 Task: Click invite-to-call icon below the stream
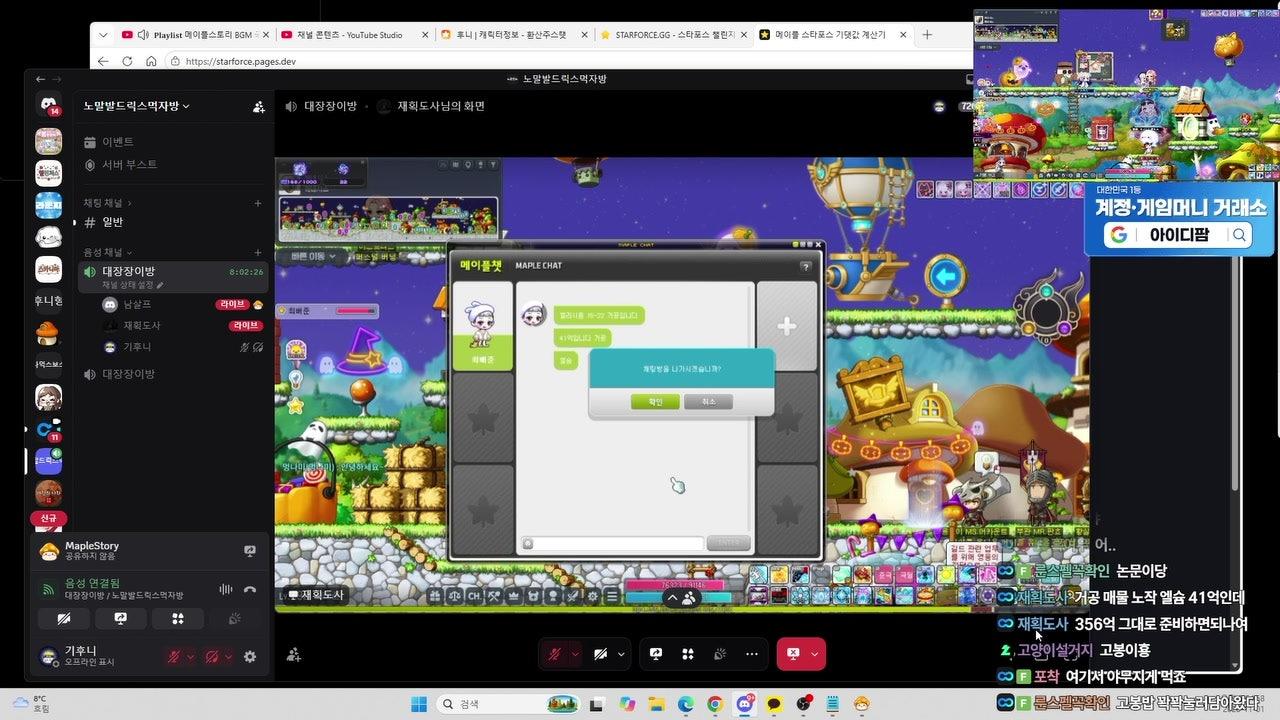pyautogui.click(x=294, y=654)
